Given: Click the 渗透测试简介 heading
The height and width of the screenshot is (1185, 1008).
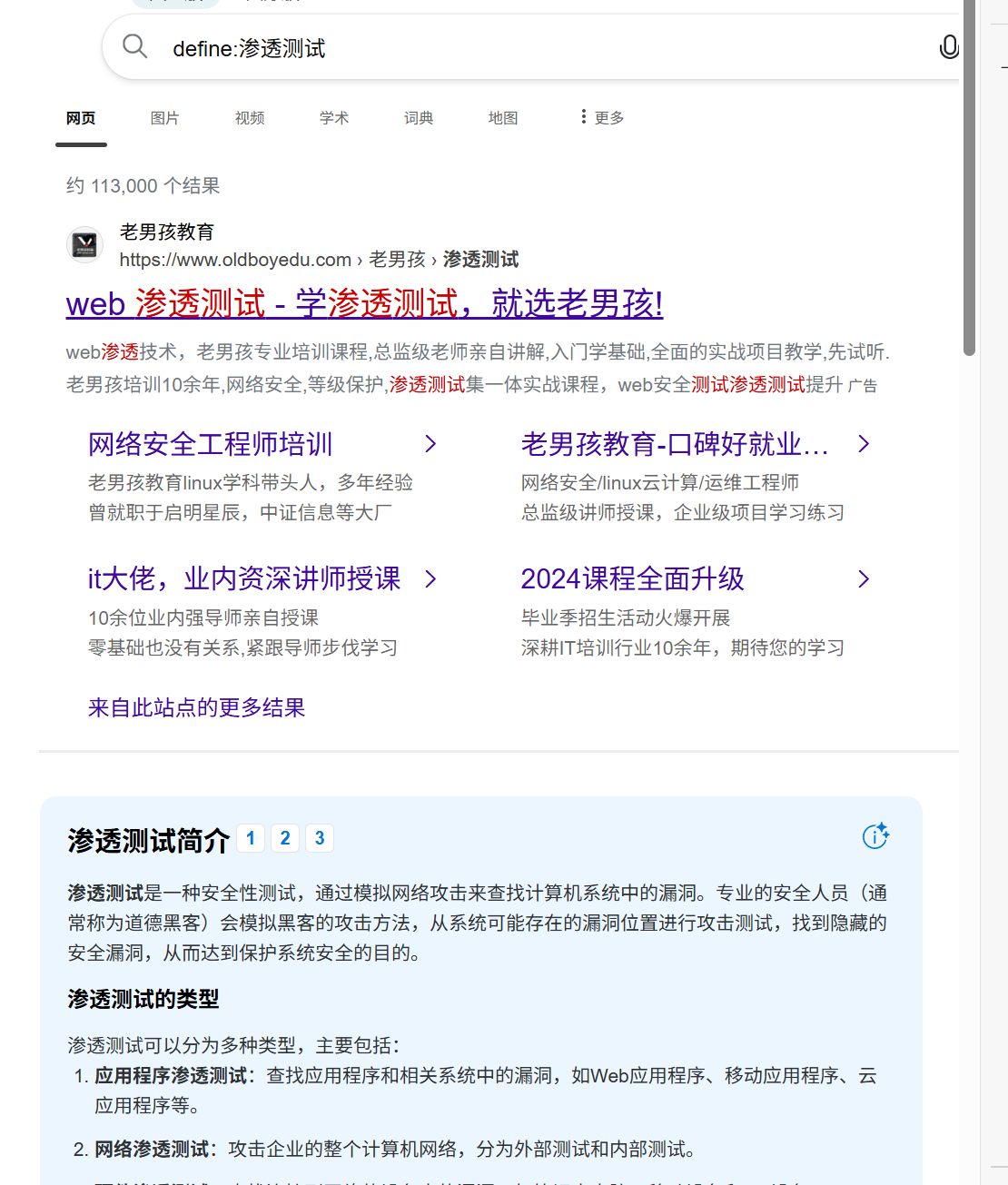Looking at the screenshot, I should coord(149,841).
